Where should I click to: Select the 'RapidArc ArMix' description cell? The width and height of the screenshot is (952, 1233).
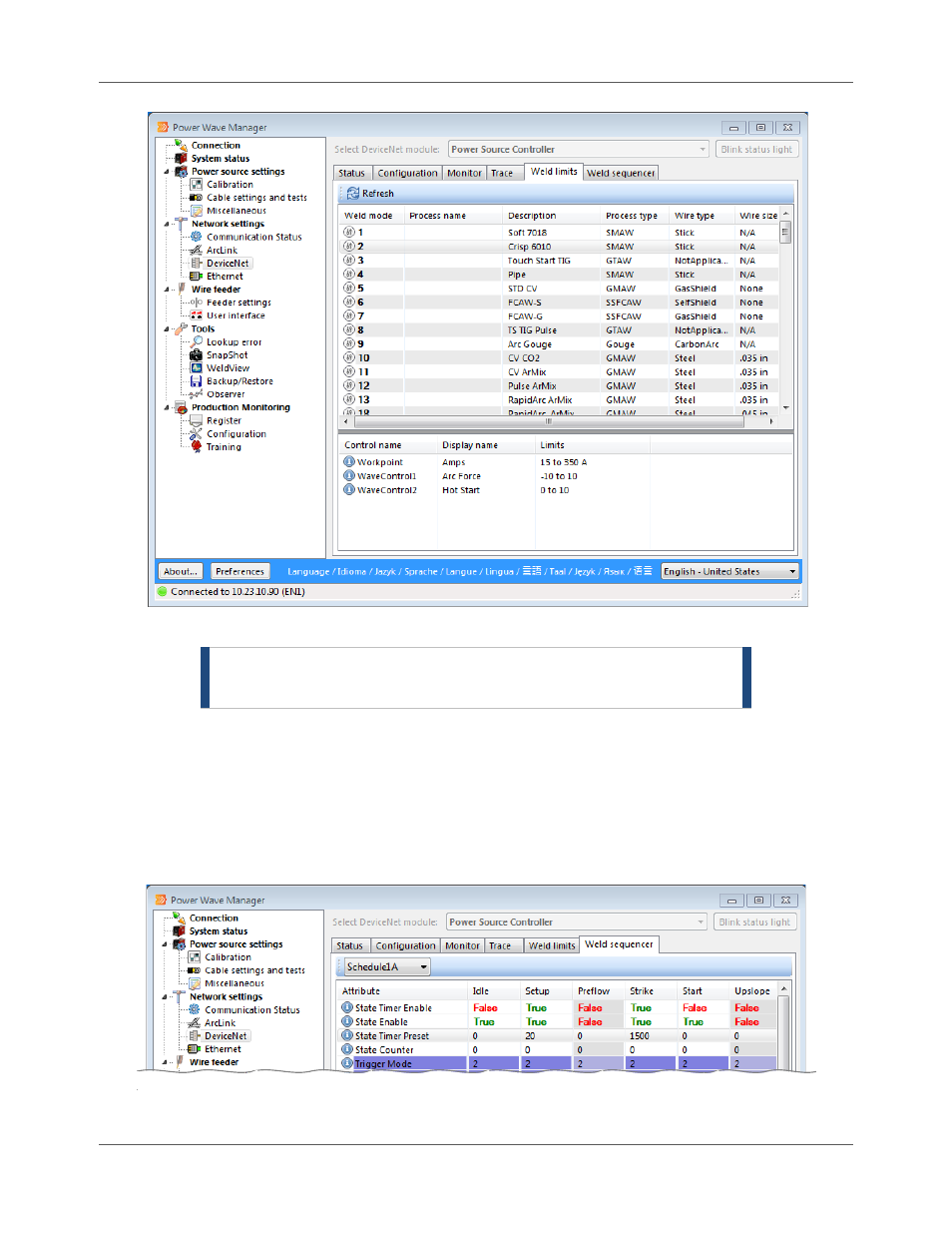pyautogui.click(x=540, y=400)
